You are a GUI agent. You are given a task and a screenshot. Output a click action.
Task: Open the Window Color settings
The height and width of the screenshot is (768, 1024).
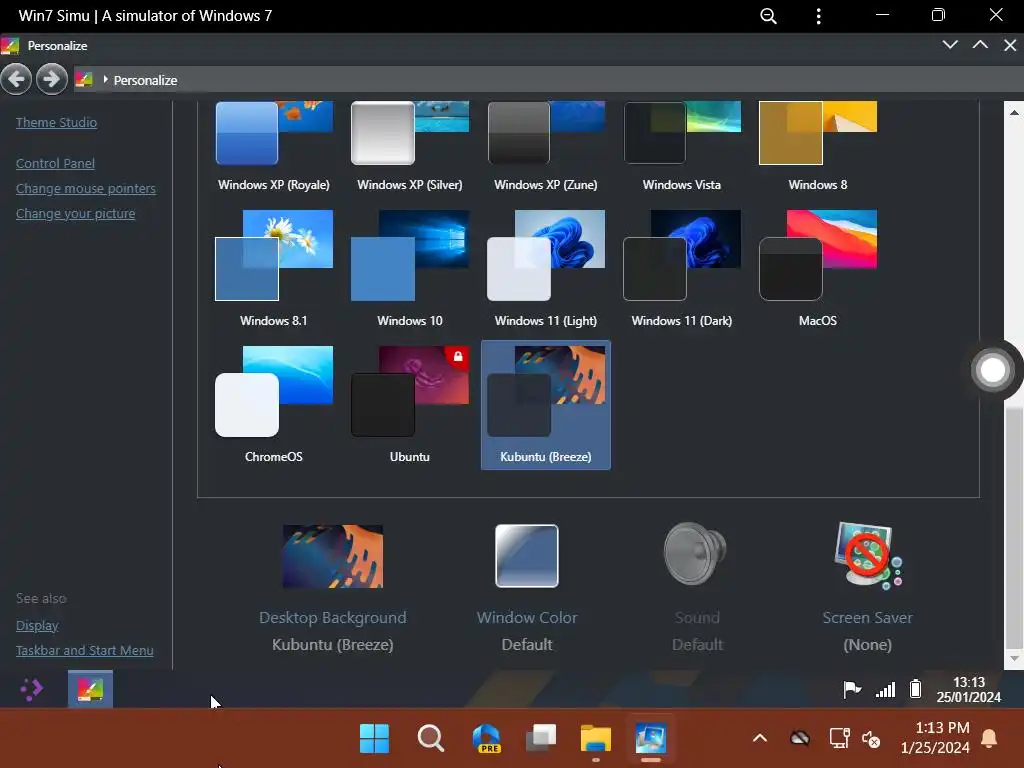coord(527,588)
